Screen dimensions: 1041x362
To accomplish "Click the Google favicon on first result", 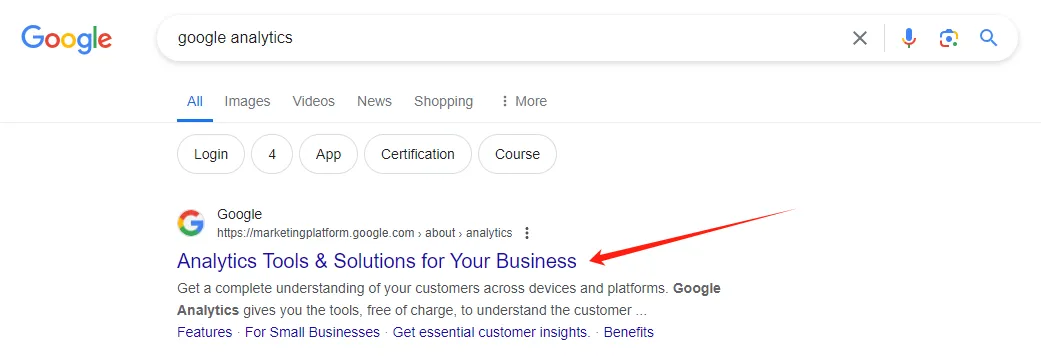I will (191, 223).
